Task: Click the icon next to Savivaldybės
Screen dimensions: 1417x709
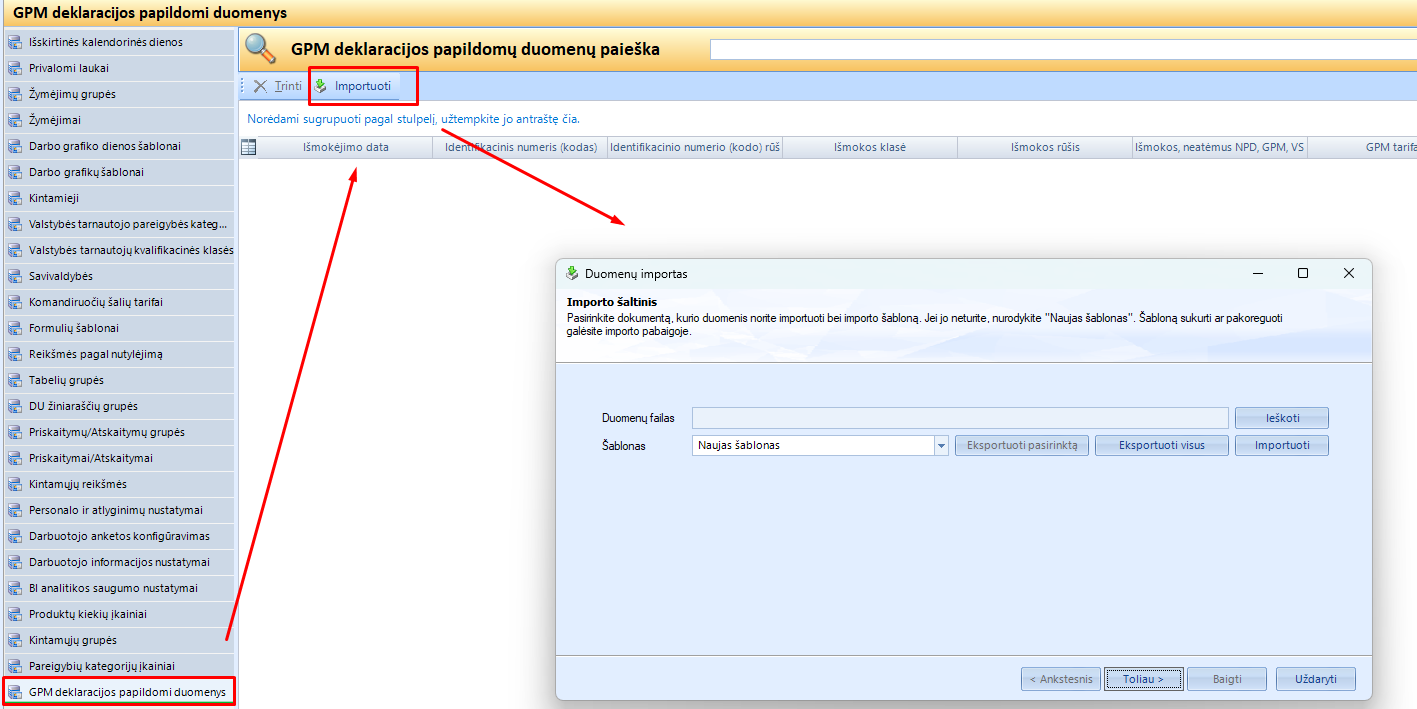Action: [x=14, y=277]
